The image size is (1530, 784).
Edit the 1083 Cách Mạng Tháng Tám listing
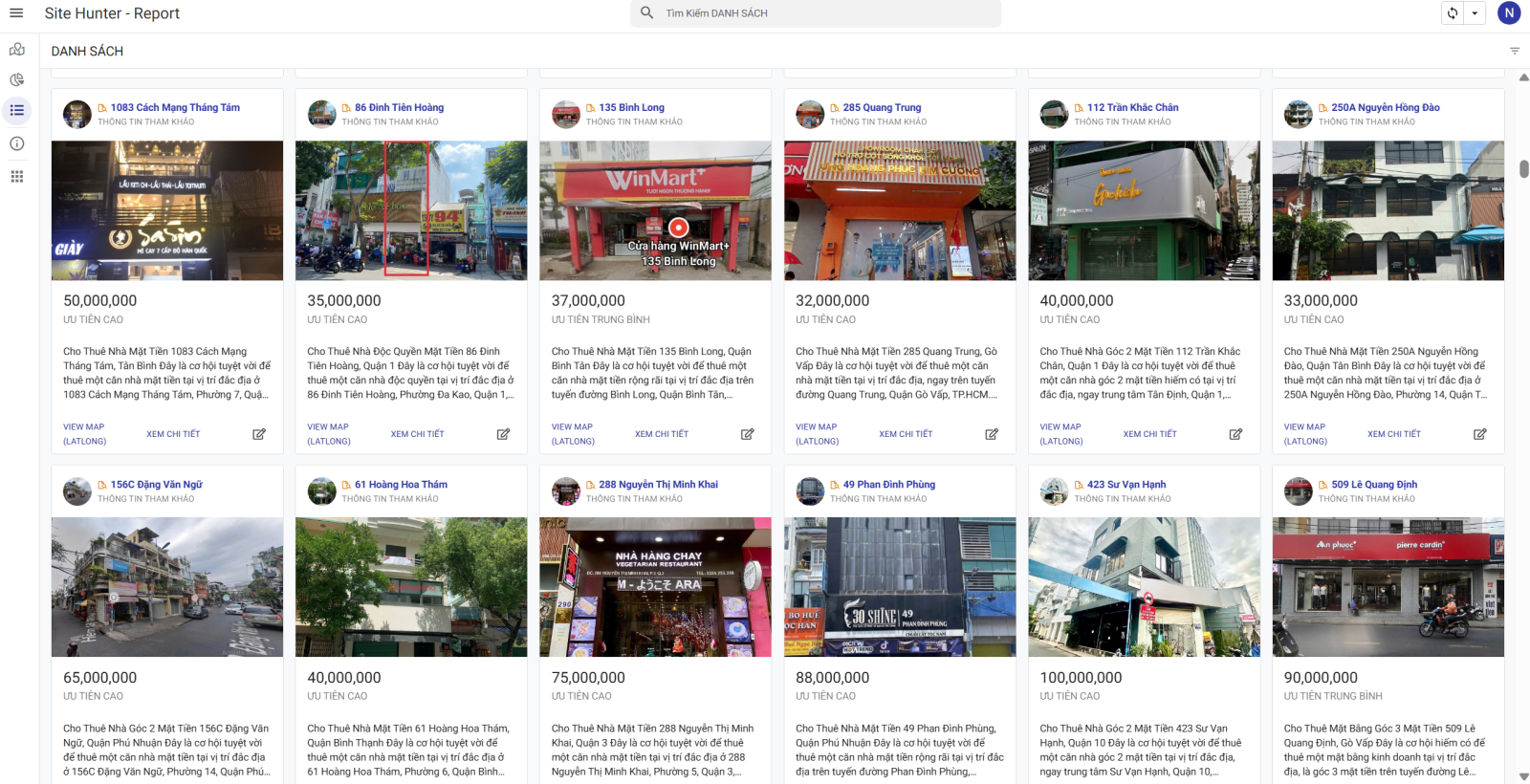pos(259,434)
